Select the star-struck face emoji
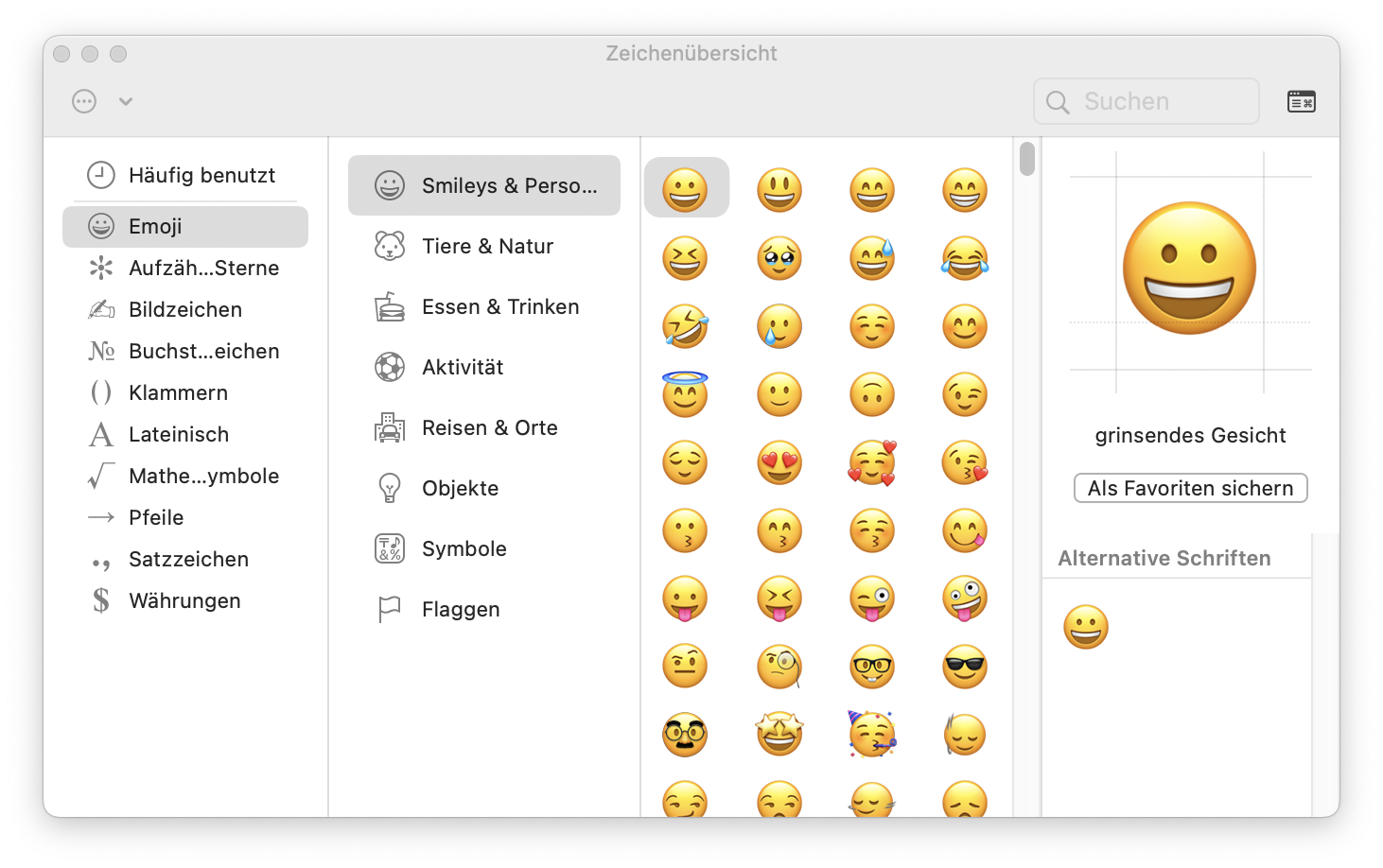The height and width of the screenshot is (868, 1383). click(x=779, y=735)
